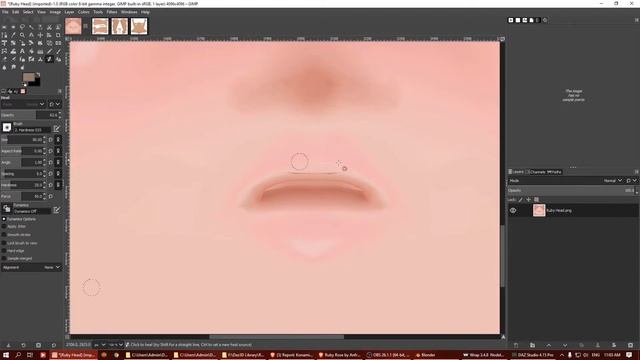Switch to the Paths tab
Screen dimensions: 640x360
point(554,172)
